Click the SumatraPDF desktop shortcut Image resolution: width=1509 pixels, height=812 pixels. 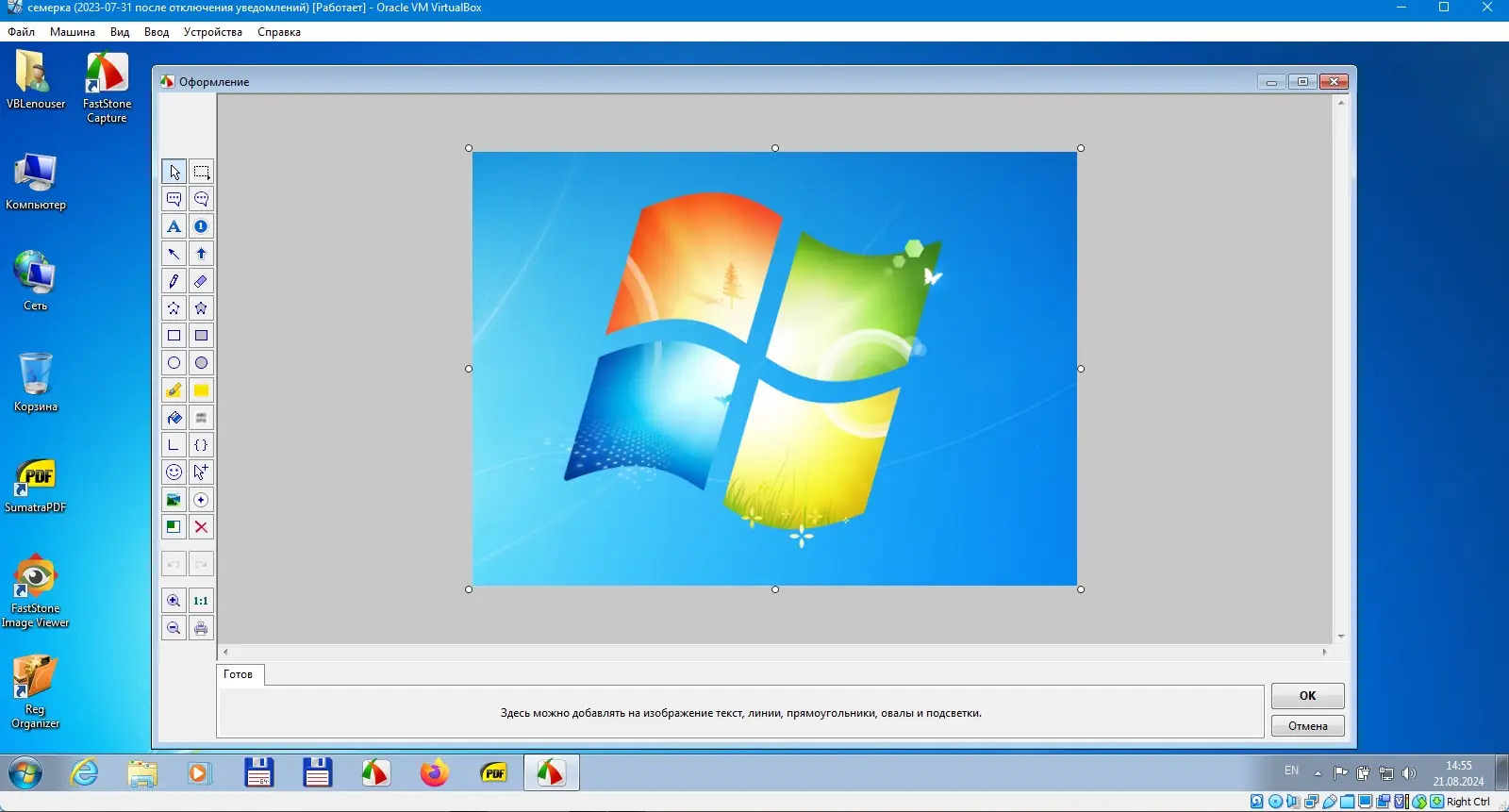(x=36, y=485)
